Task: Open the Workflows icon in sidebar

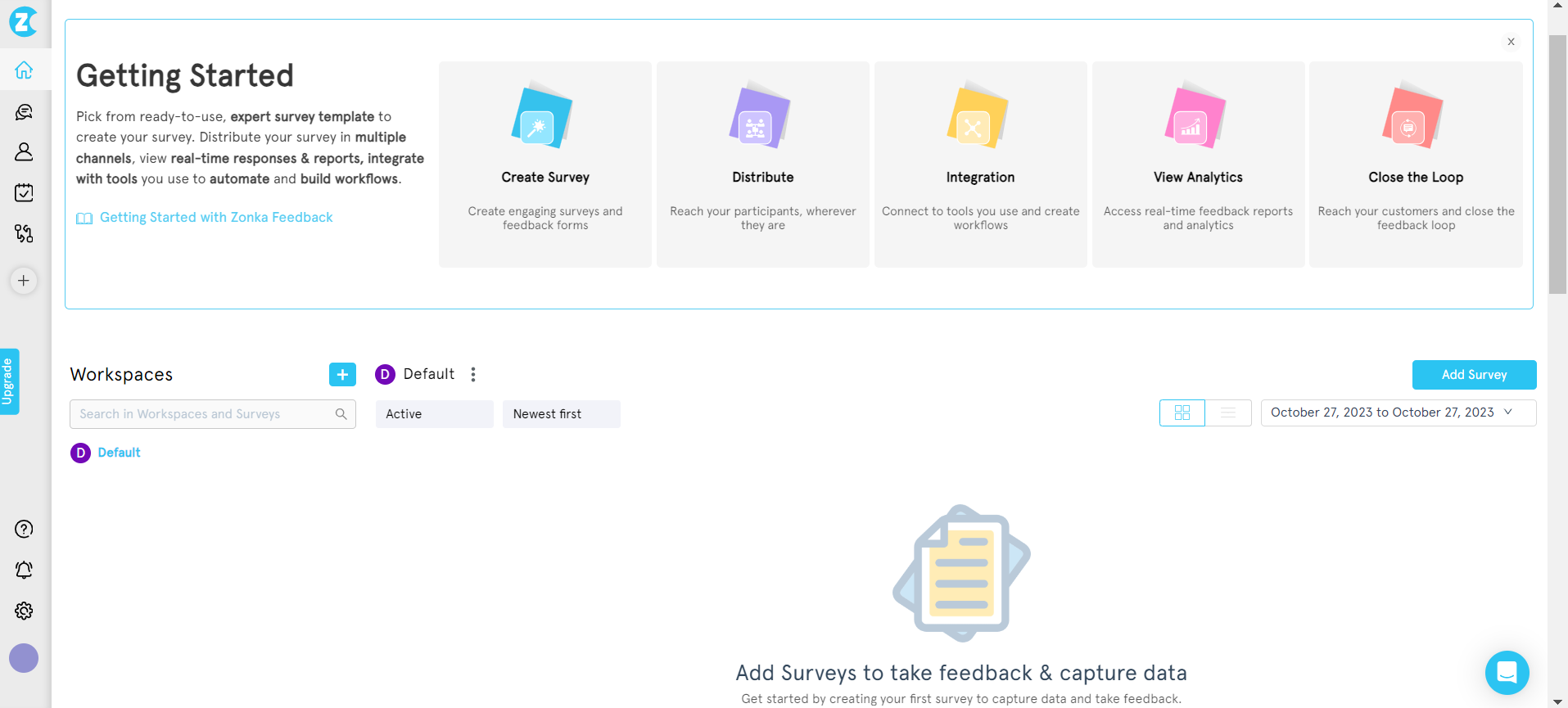Action: click(24, 234)
